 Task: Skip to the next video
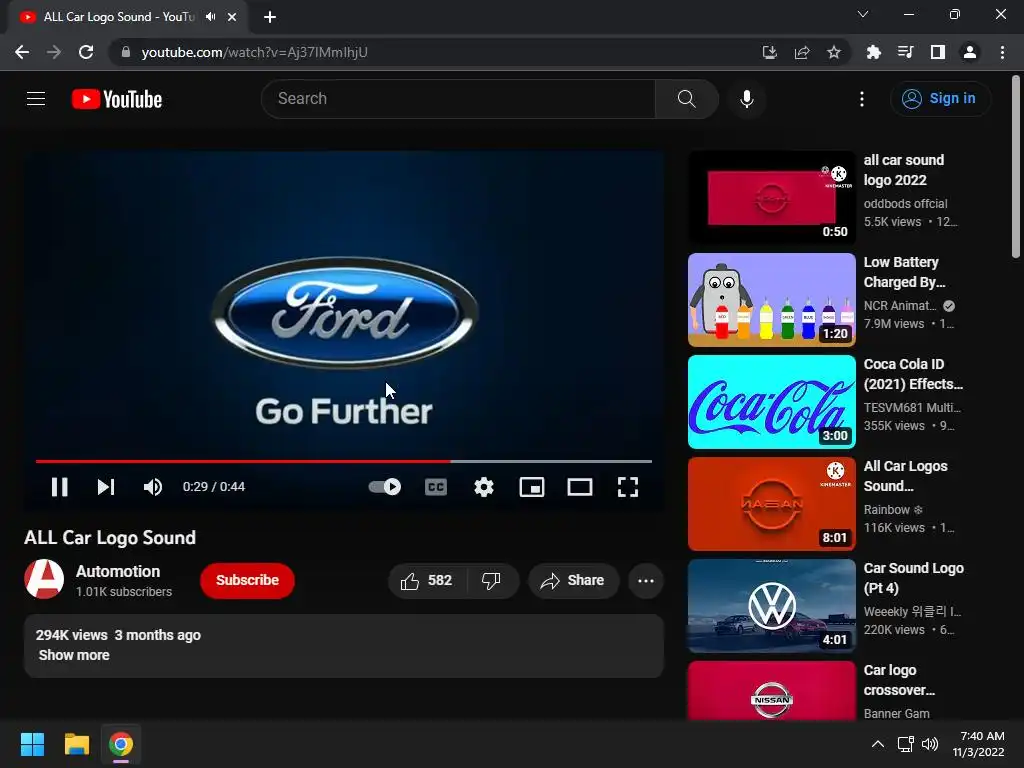pyautogui.click(x=106, y=487)
